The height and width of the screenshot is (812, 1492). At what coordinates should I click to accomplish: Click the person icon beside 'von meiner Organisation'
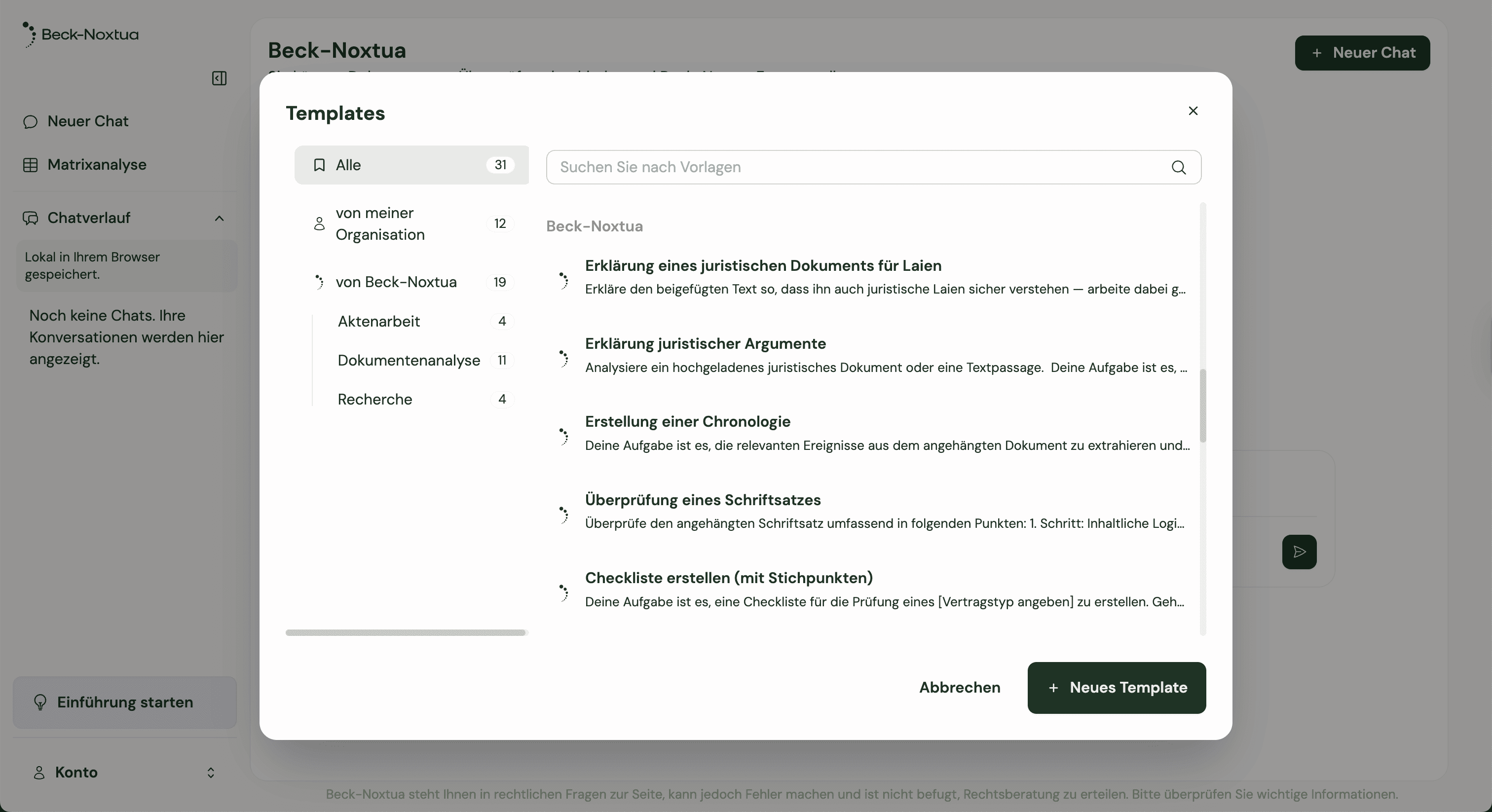tap(319, 223)
